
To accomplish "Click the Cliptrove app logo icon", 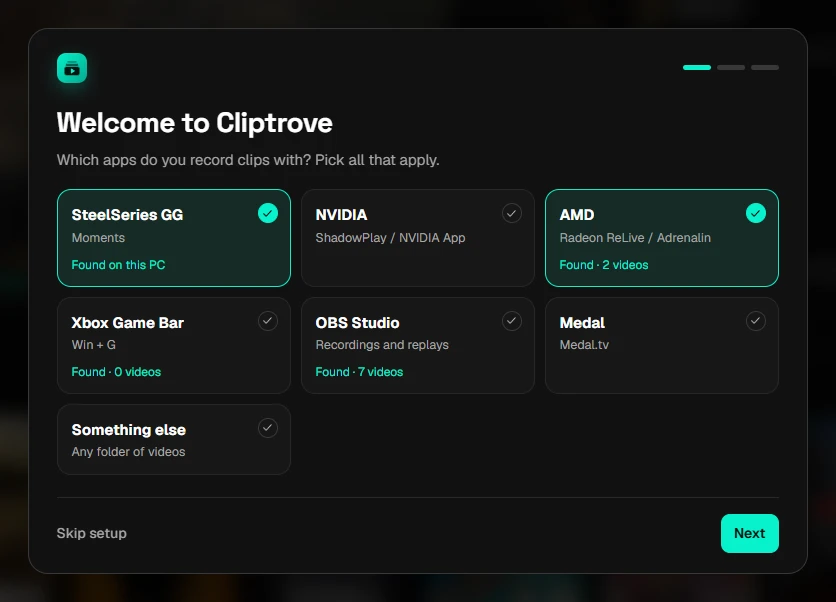I will (x=72, y=68).
